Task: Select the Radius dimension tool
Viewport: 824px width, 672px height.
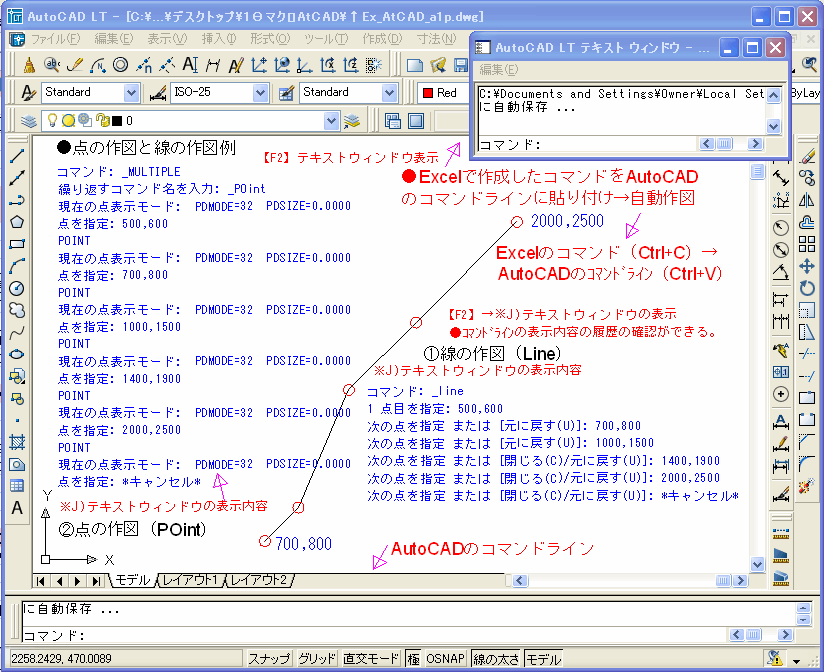Action: click(x=781, y=228)
